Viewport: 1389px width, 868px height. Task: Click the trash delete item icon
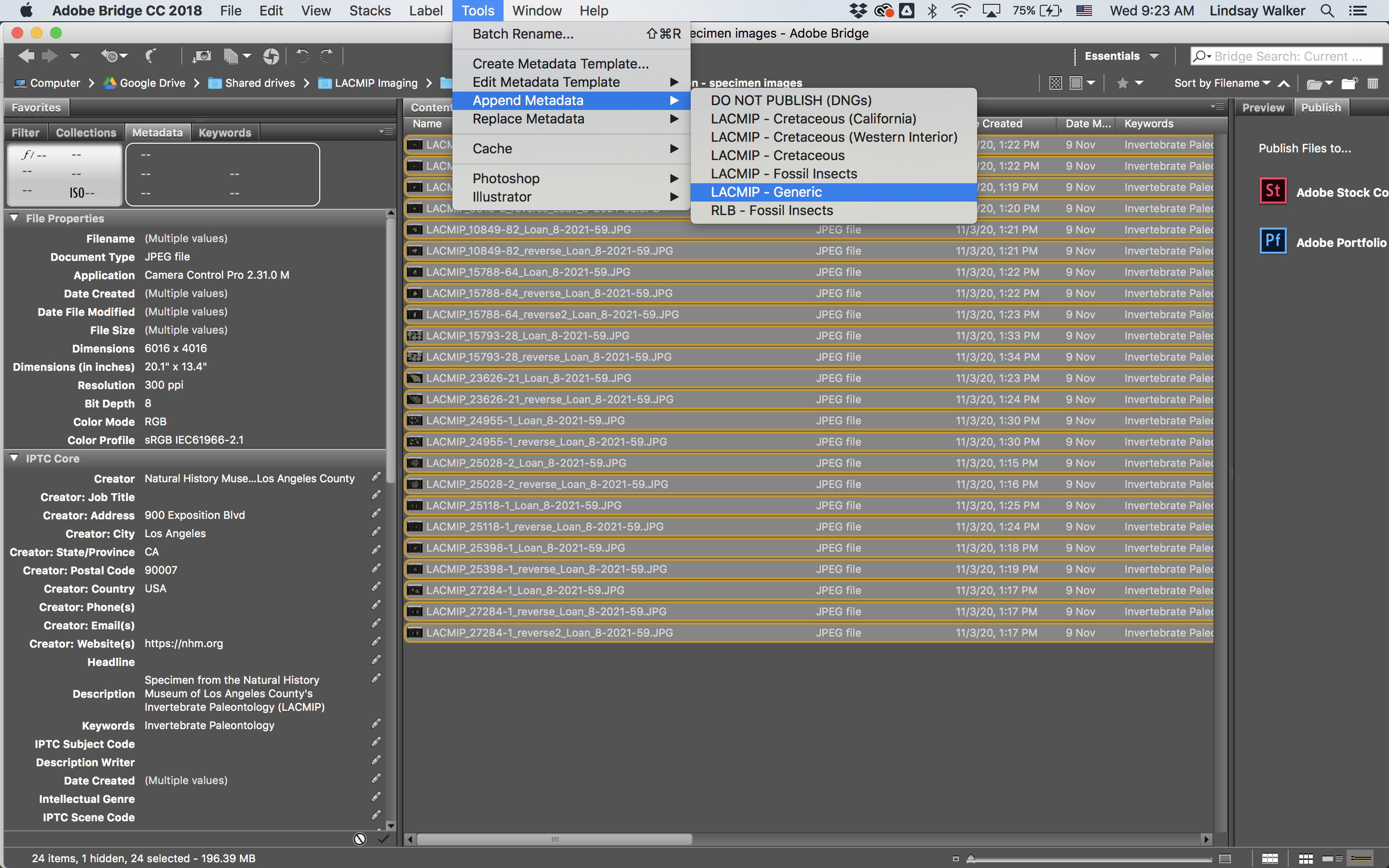1373,83
